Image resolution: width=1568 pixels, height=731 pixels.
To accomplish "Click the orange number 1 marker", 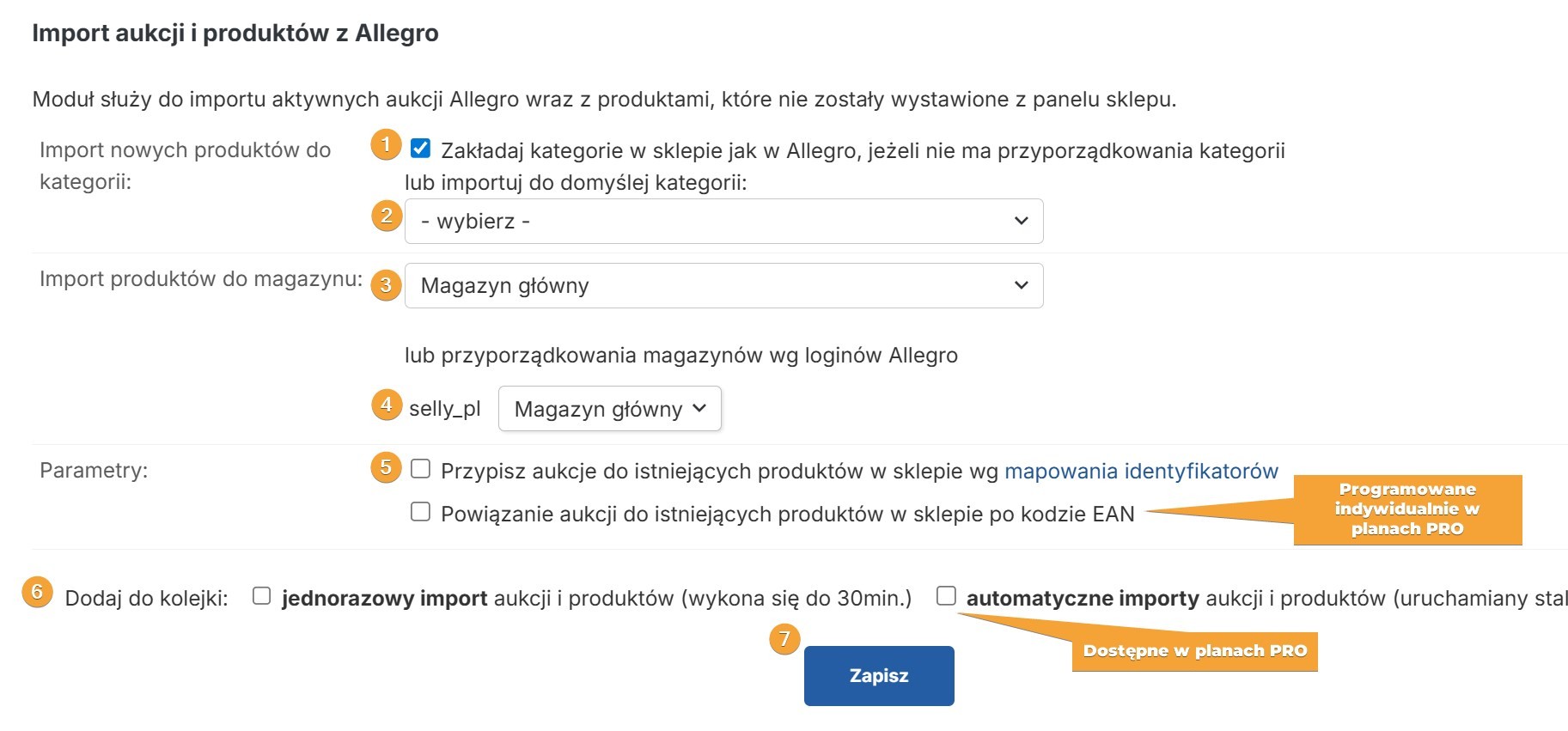I will click(387, 144).
